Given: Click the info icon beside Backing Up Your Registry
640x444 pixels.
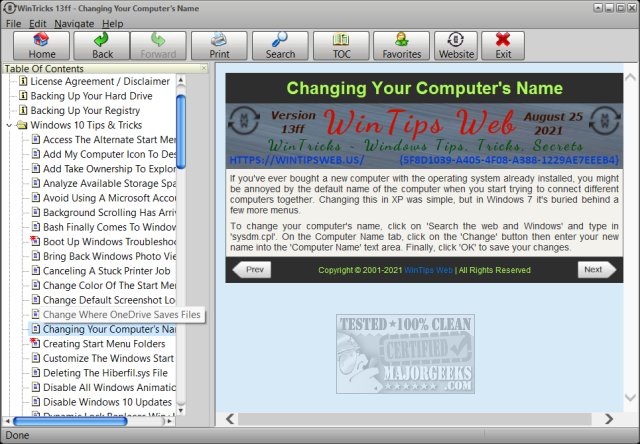Looking at the screenshot, I should 24,111.
